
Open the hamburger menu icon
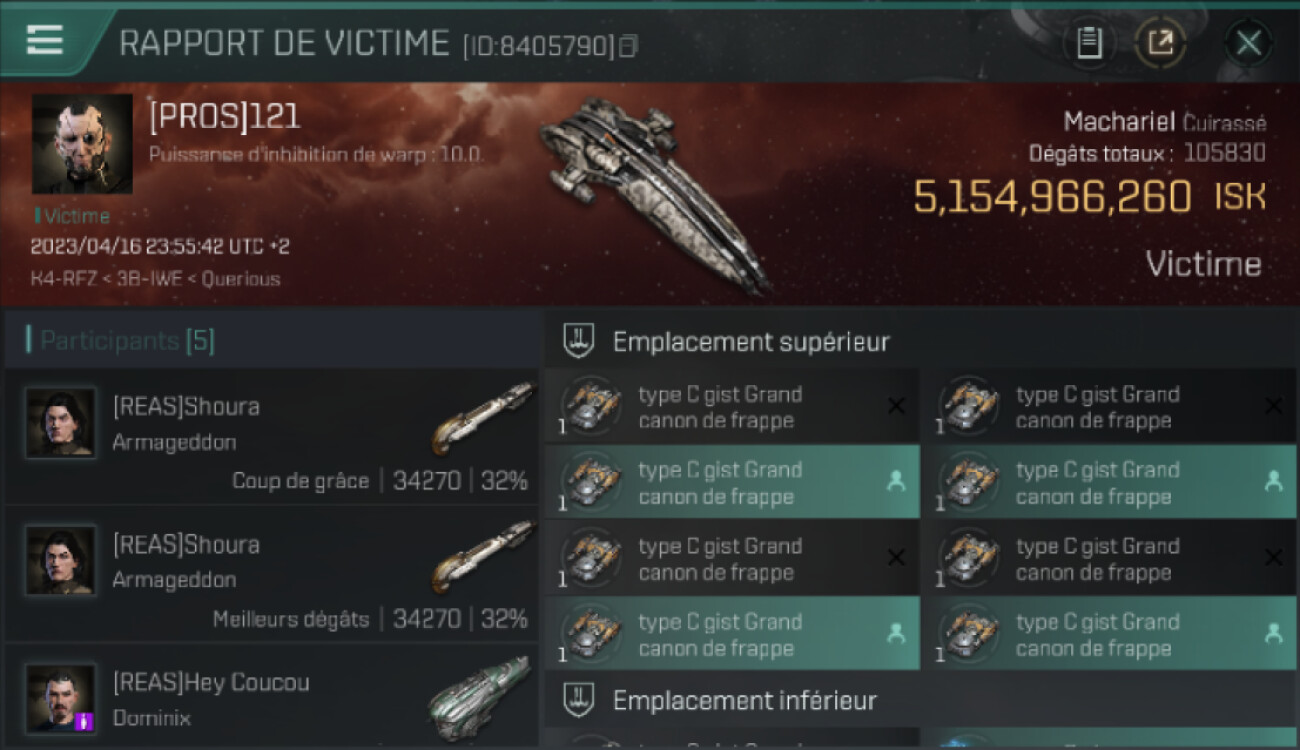click(x=44, y=41)
